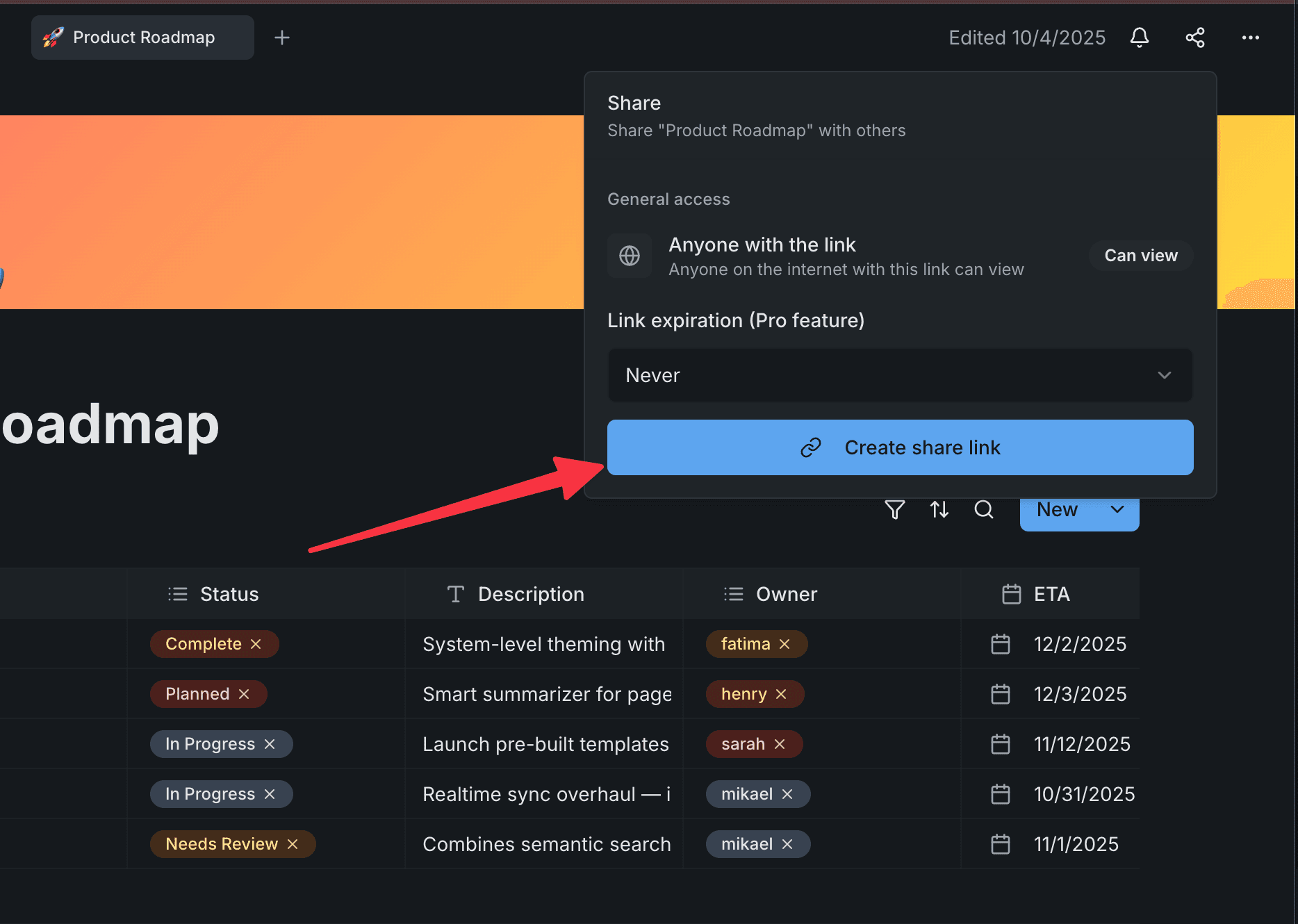This screenshot has width=1298, height=924.
Task: Click the Create share link button
Action: (900, 447)
